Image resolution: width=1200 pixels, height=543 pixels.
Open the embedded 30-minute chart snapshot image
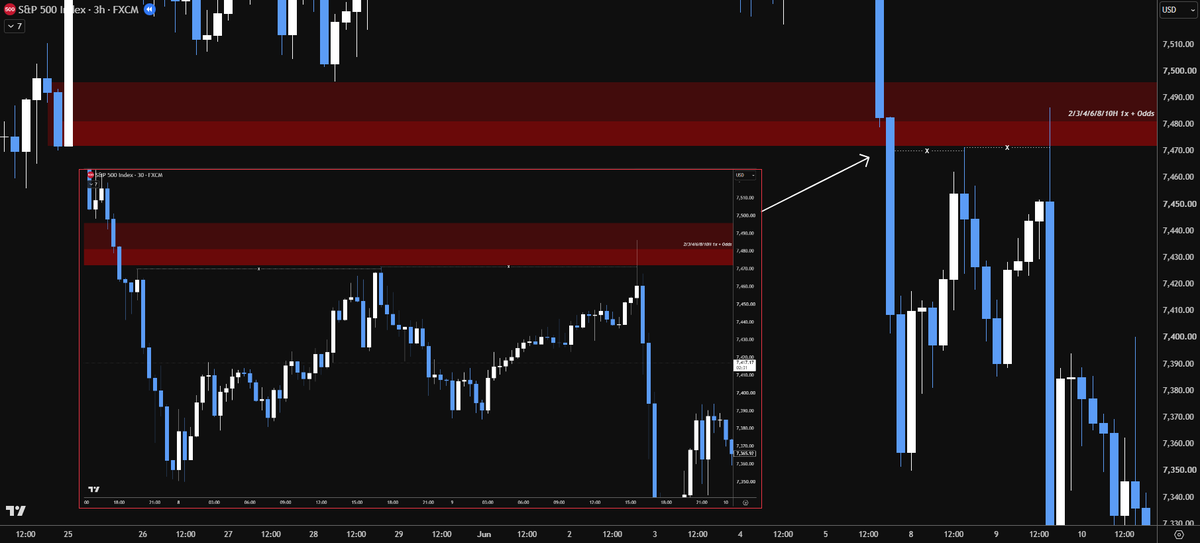[420, 339]
